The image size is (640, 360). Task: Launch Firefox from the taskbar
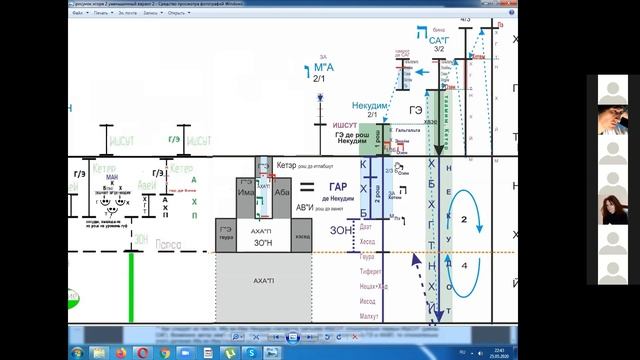(x=121, y=353)
